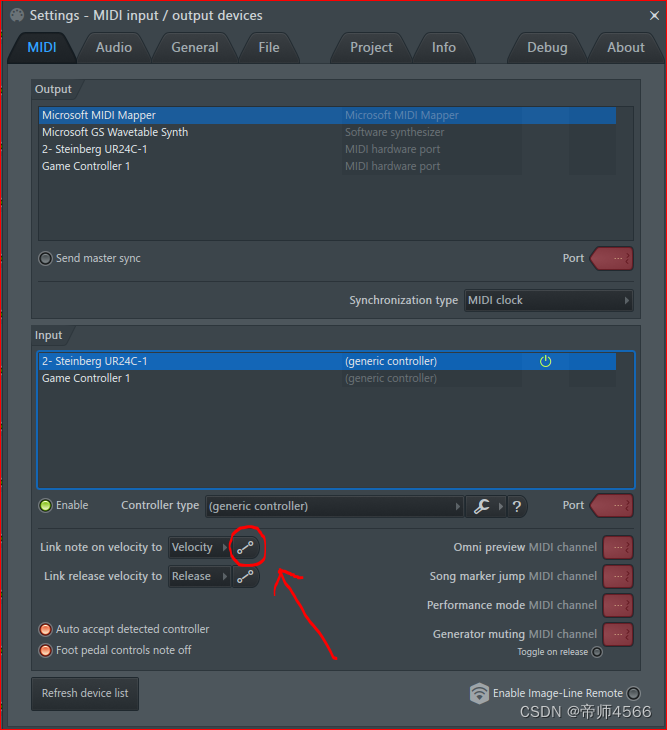Viewport: 667px width, 730px height.
Task: Click Generator muting MIDI channel box
Action: [618, 634]
